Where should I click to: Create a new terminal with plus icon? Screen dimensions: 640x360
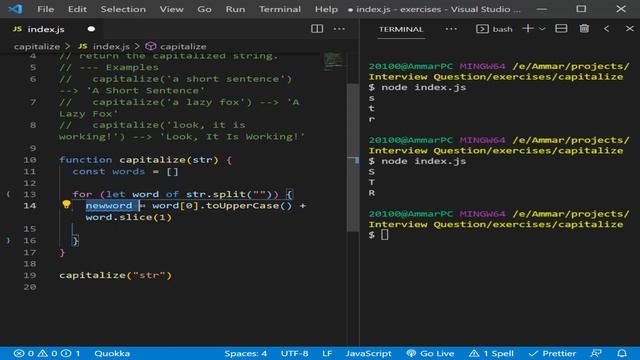point(528,29)
